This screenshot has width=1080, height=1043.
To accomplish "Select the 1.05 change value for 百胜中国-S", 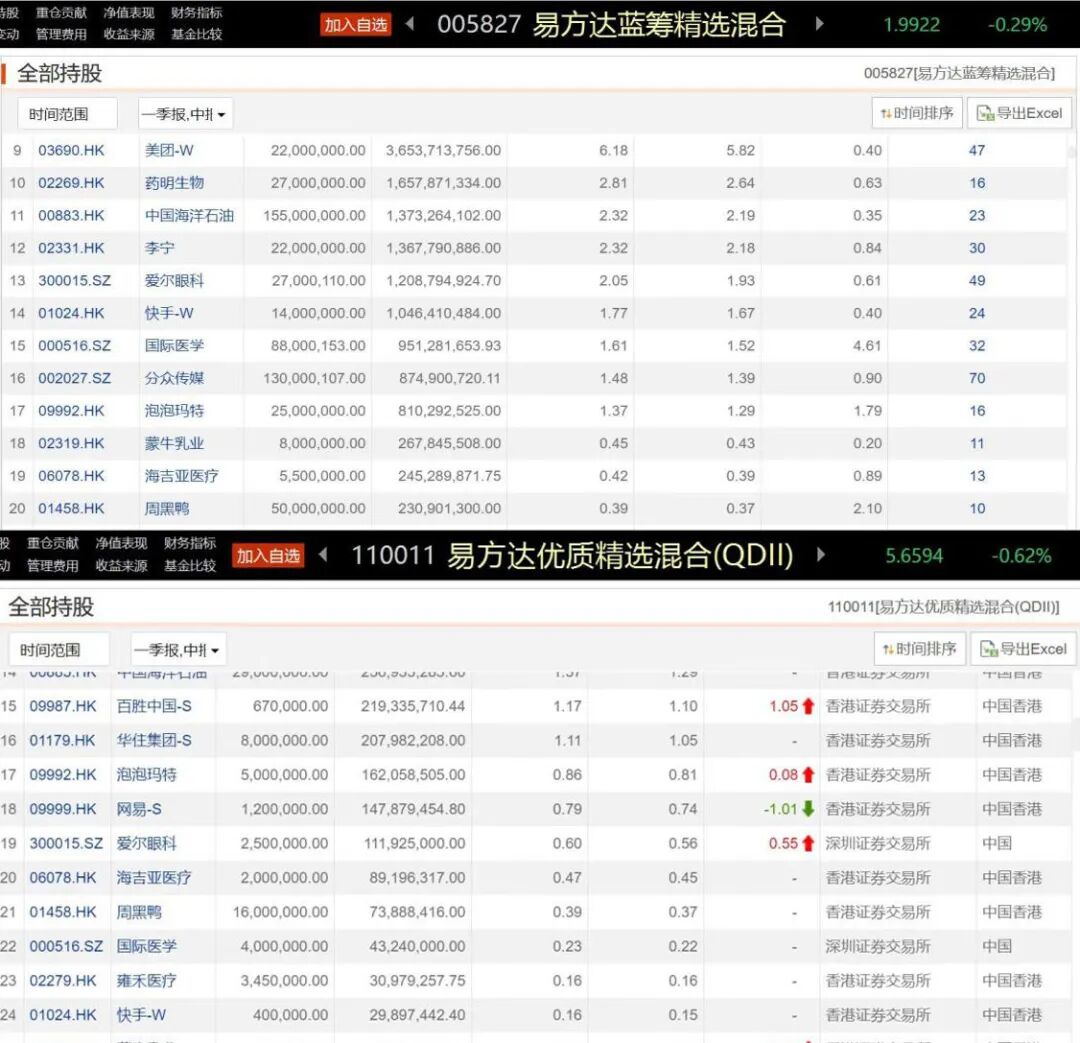I will point(784,706).
